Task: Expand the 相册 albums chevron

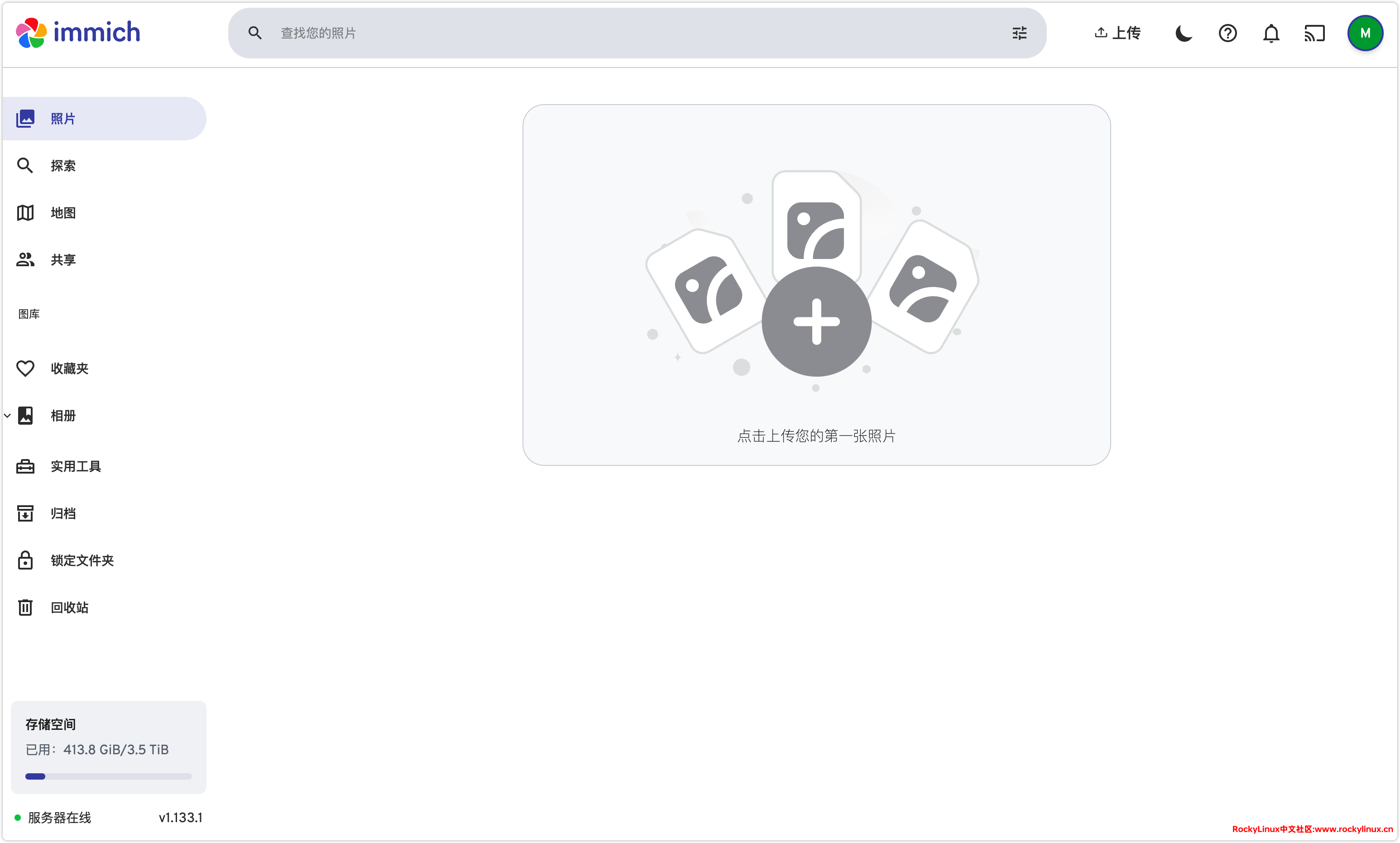Action: pos(7,415)
